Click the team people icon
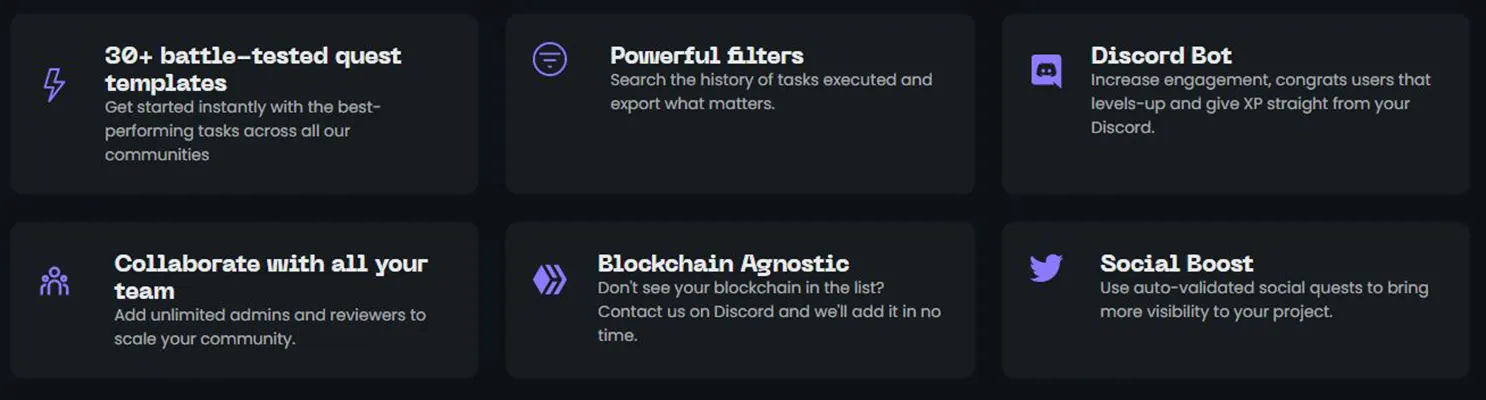Screen dimensions: 1486x400 click(54, 281)
